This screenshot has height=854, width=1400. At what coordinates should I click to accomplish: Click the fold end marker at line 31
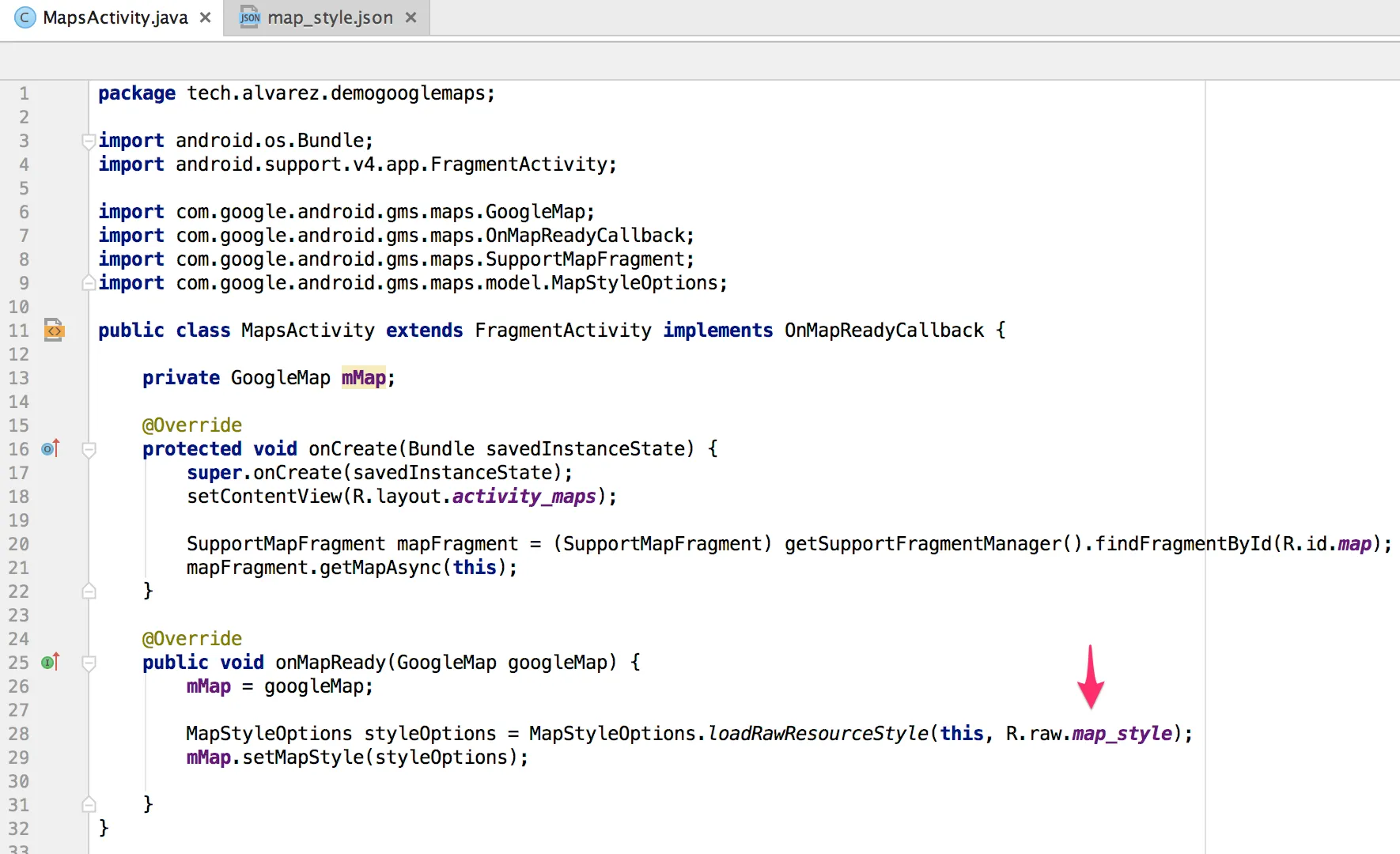[89, 804]
